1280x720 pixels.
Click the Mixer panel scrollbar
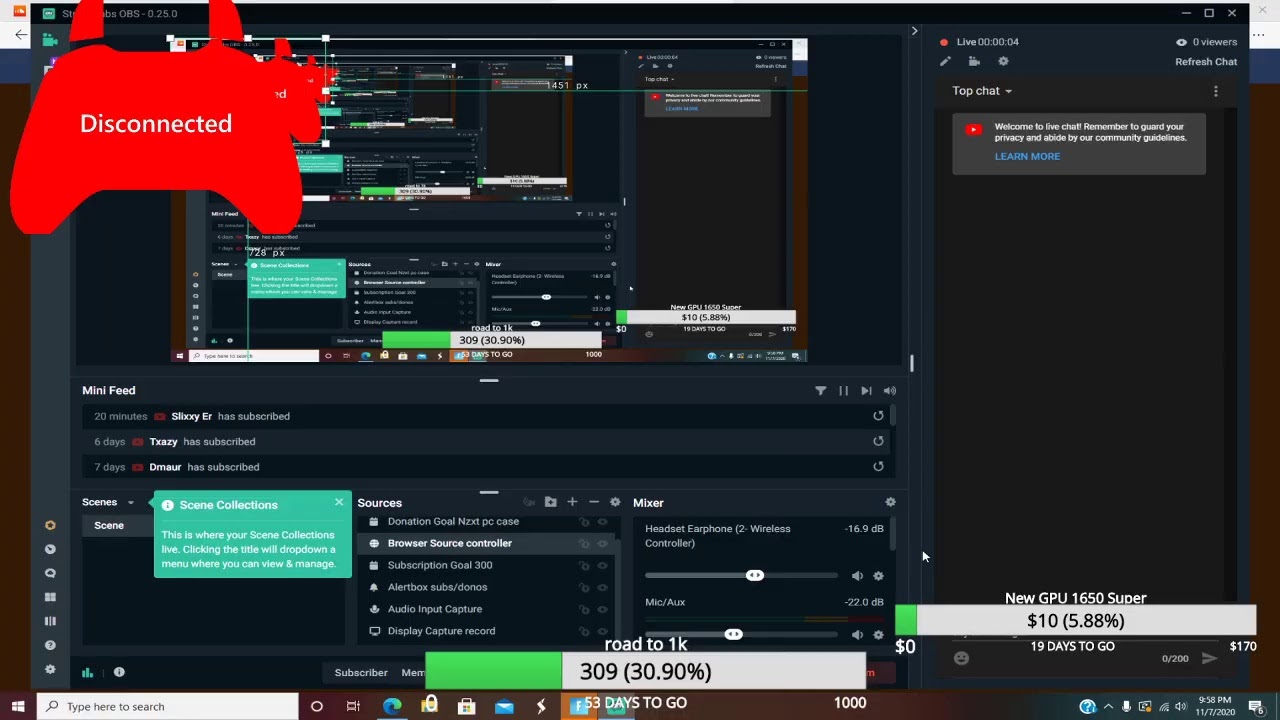[892, 535]
